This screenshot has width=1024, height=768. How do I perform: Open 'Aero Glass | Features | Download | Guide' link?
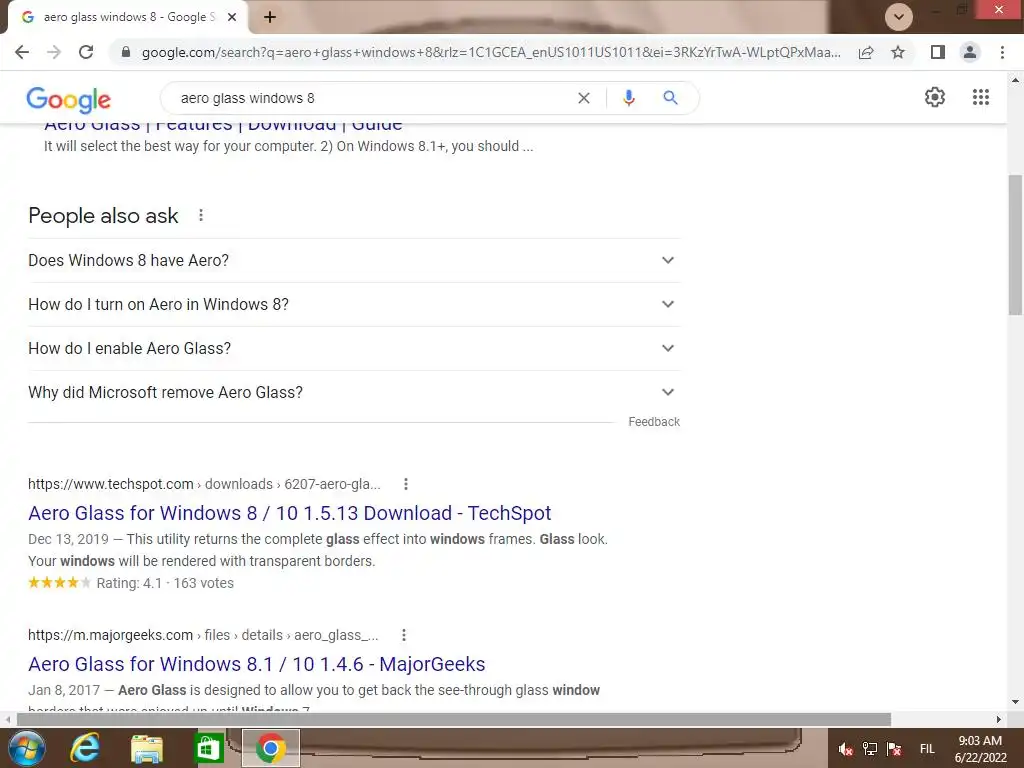[x=223, y=127]
